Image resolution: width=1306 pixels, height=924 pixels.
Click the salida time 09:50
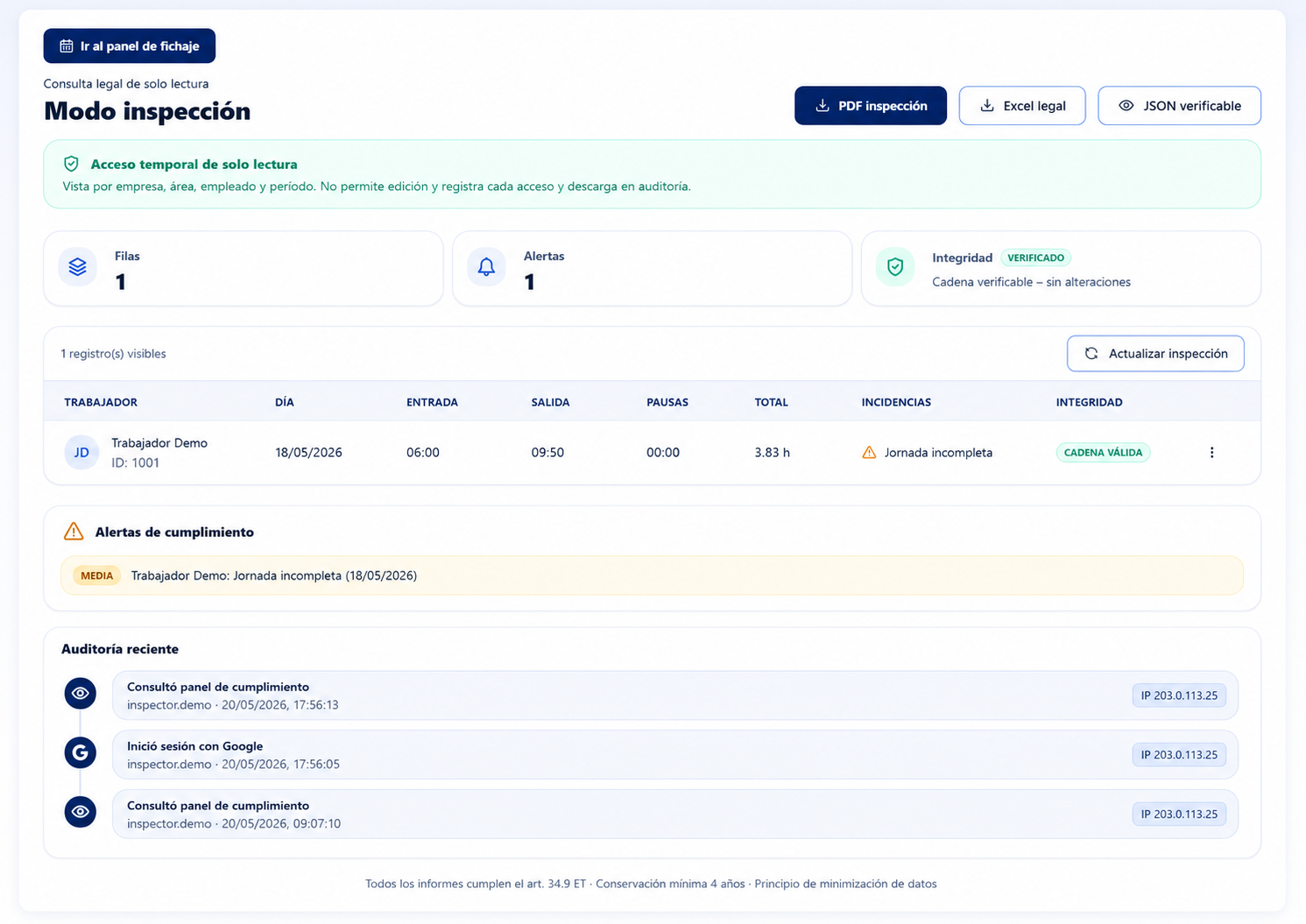[547, 453]
